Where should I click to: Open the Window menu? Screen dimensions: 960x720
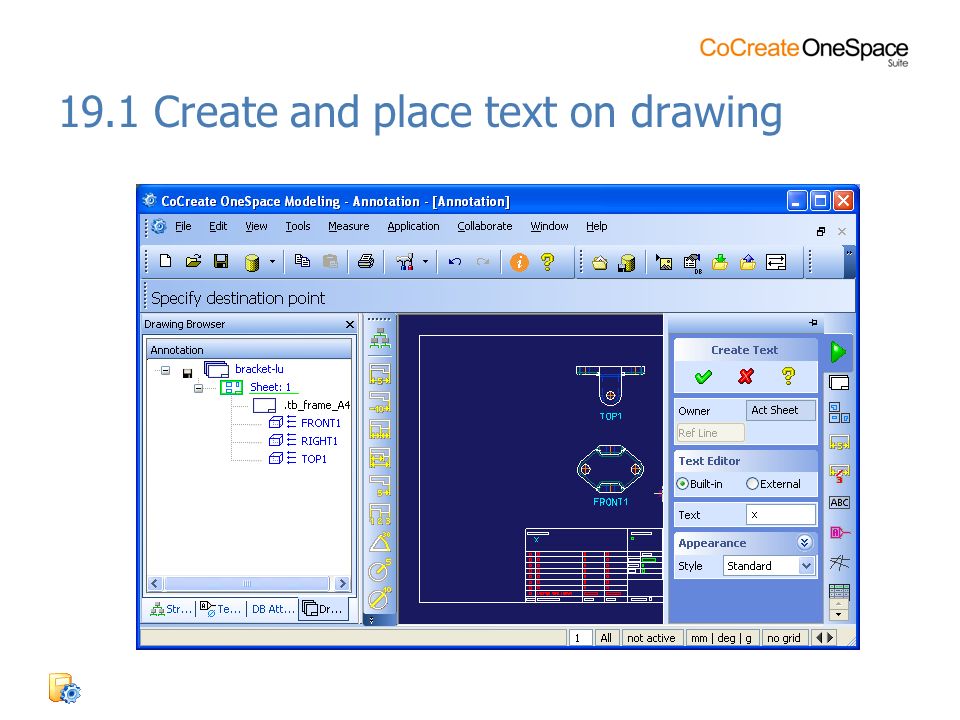(549, 227)
